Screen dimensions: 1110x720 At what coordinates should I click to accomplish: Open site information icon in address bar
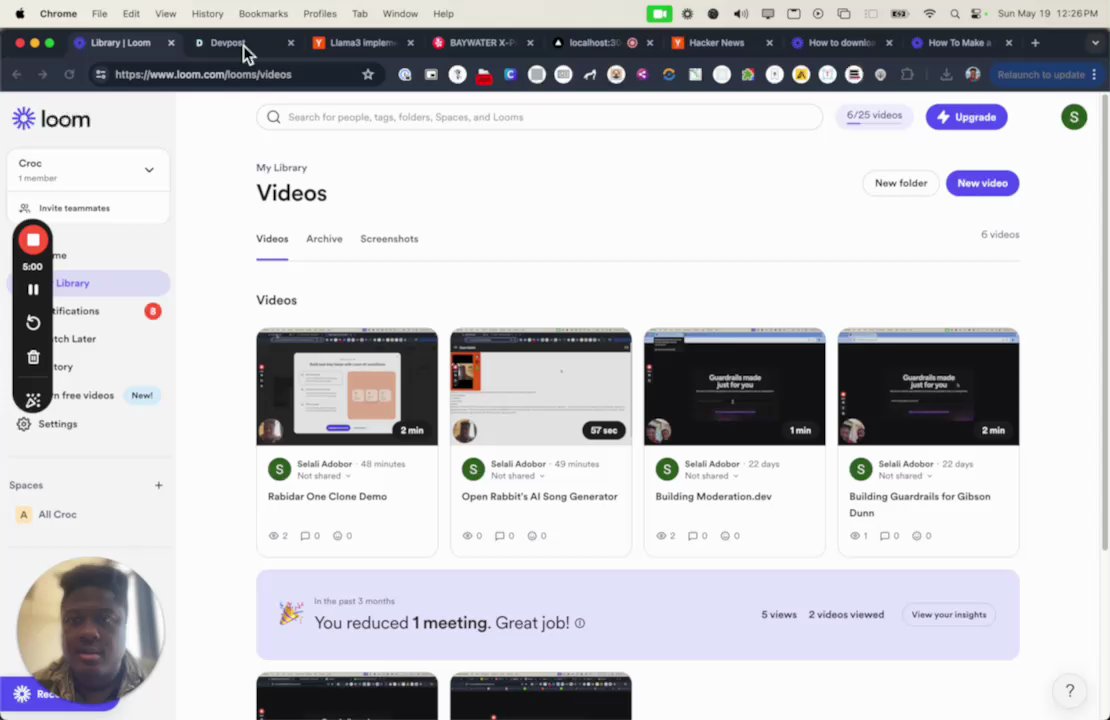101,74
